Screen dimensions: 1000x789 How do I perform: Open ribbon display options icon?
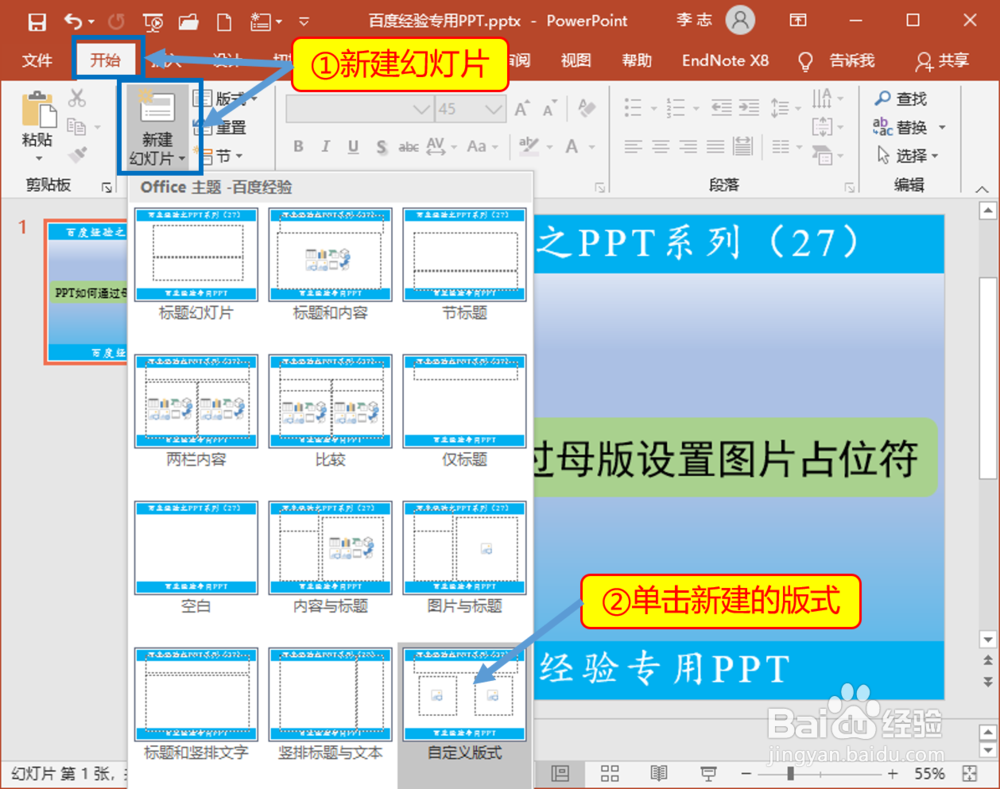coord(798,20)
